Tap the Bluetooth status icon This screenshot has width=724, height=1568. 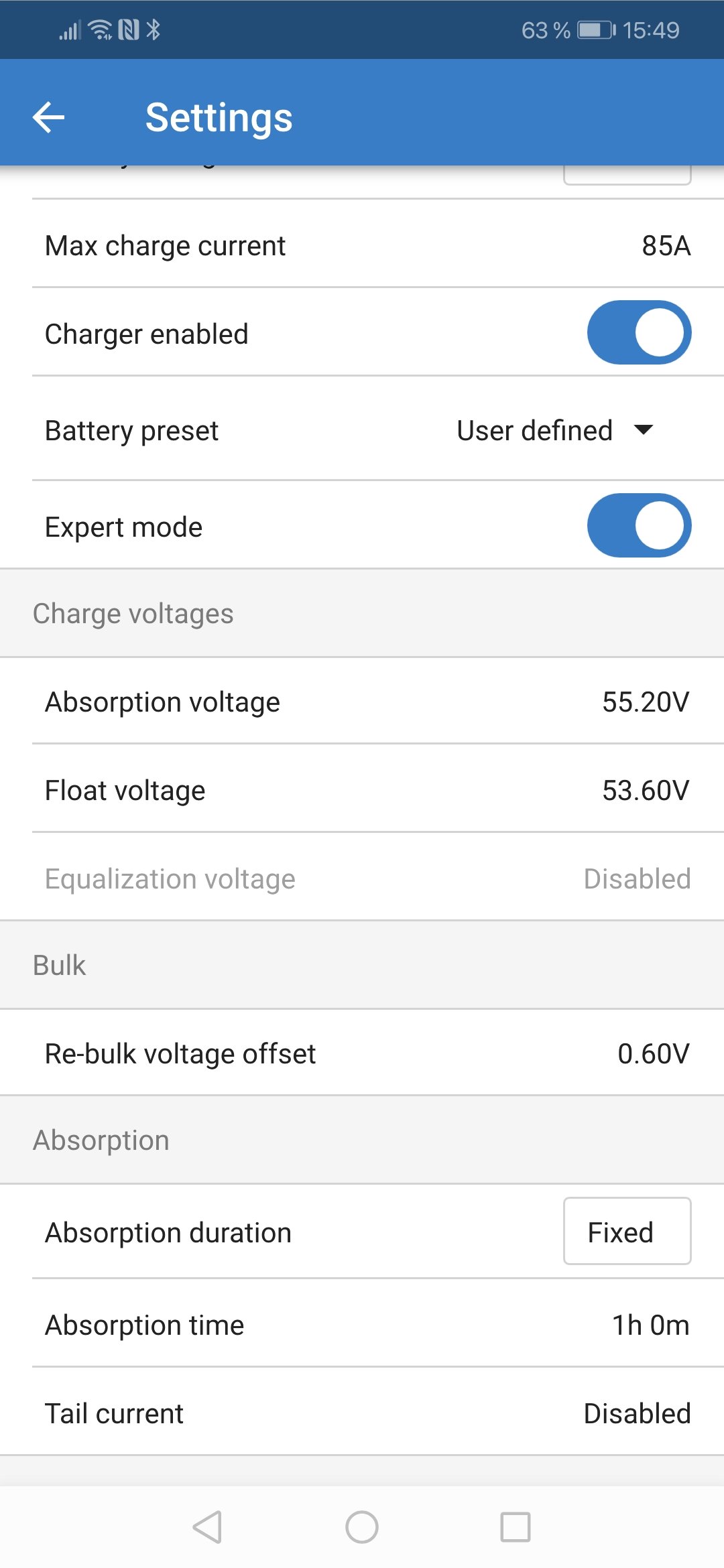click(x=154, y=29)
